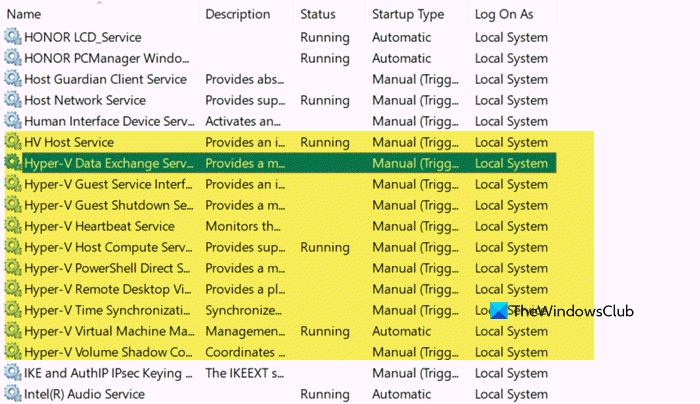Screen dimensions: 700x404
Task: Click Running status of Hyper-V Virtual Machine Ma...
Action: coord(325,331)
